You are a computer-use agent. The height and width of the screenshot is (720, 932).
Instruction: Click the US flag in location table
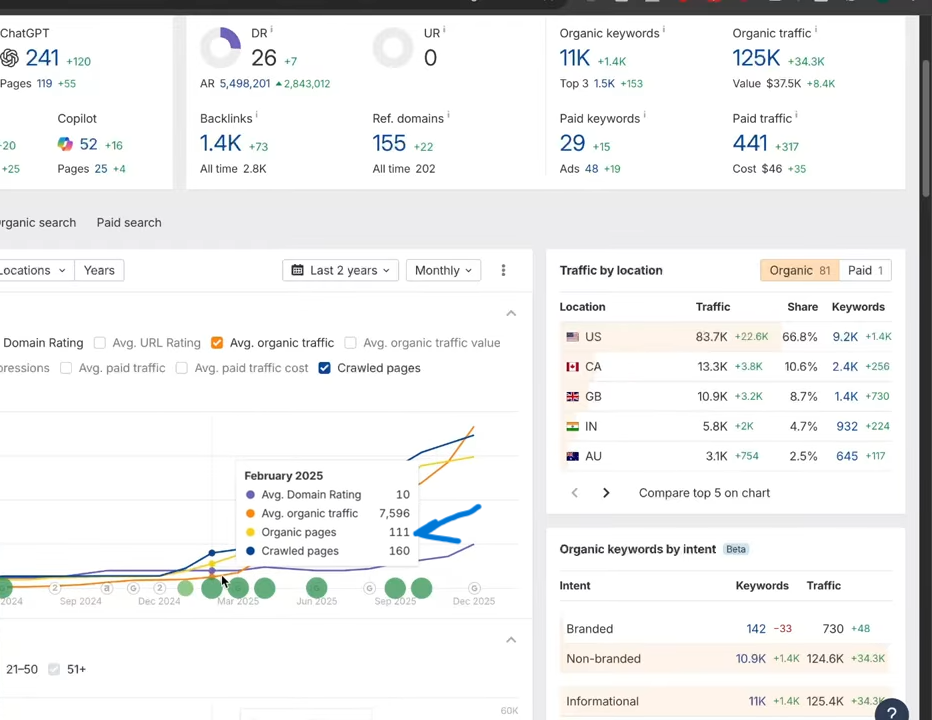[x=573, y=337]
